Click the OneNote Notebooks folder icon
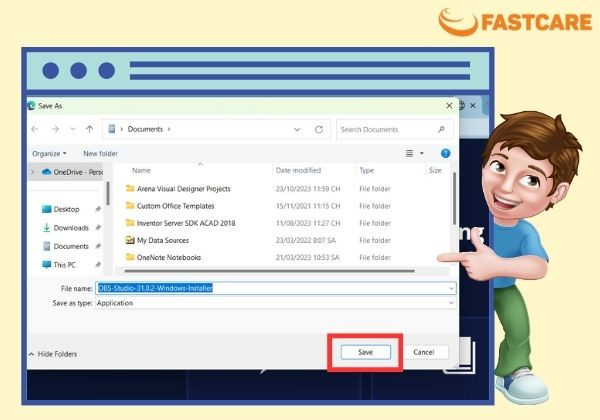This screenshot has height=420, width=600. point(130,257)
